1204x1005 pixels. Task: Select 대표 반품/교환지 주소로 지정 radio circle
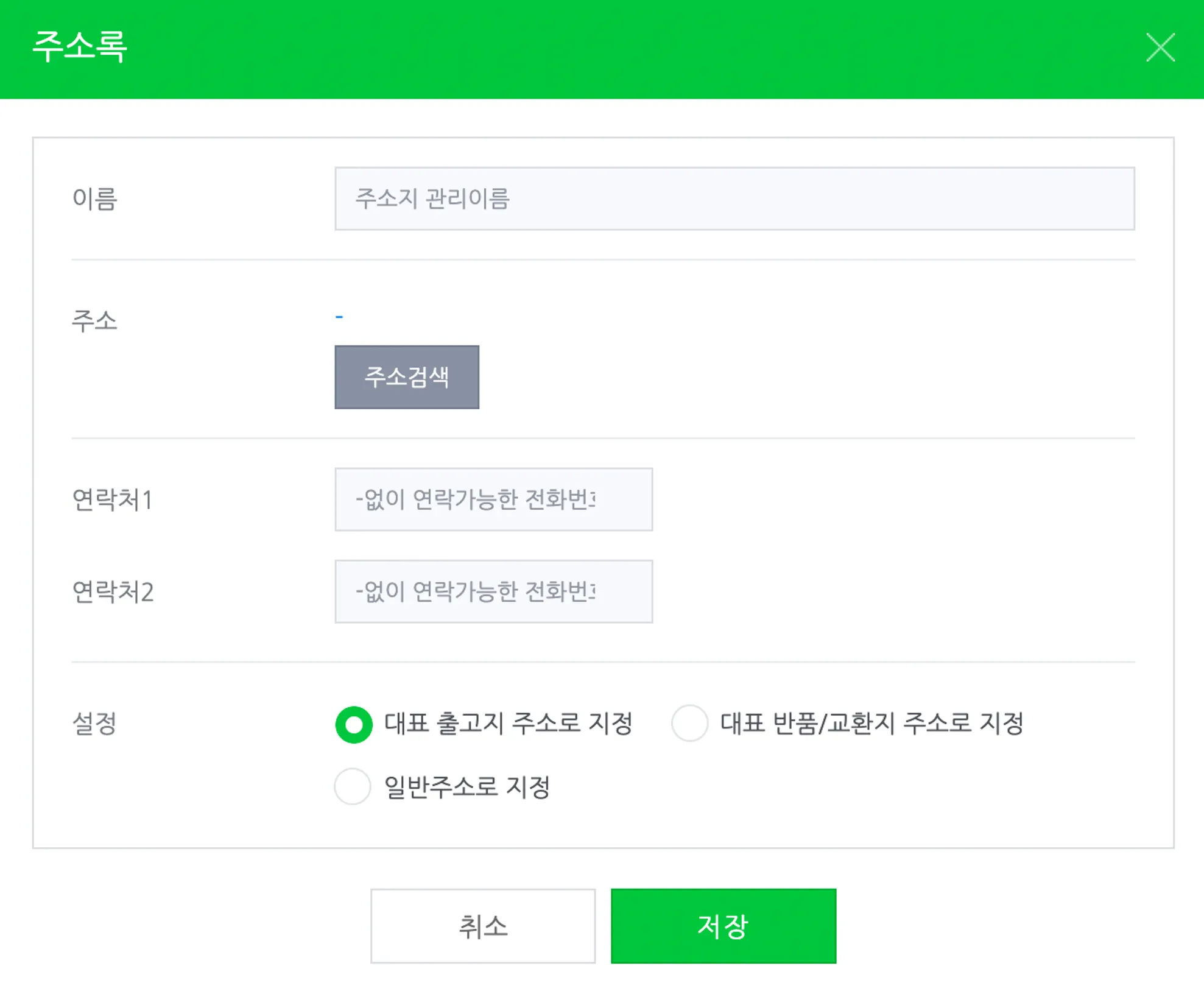(689, 723)
